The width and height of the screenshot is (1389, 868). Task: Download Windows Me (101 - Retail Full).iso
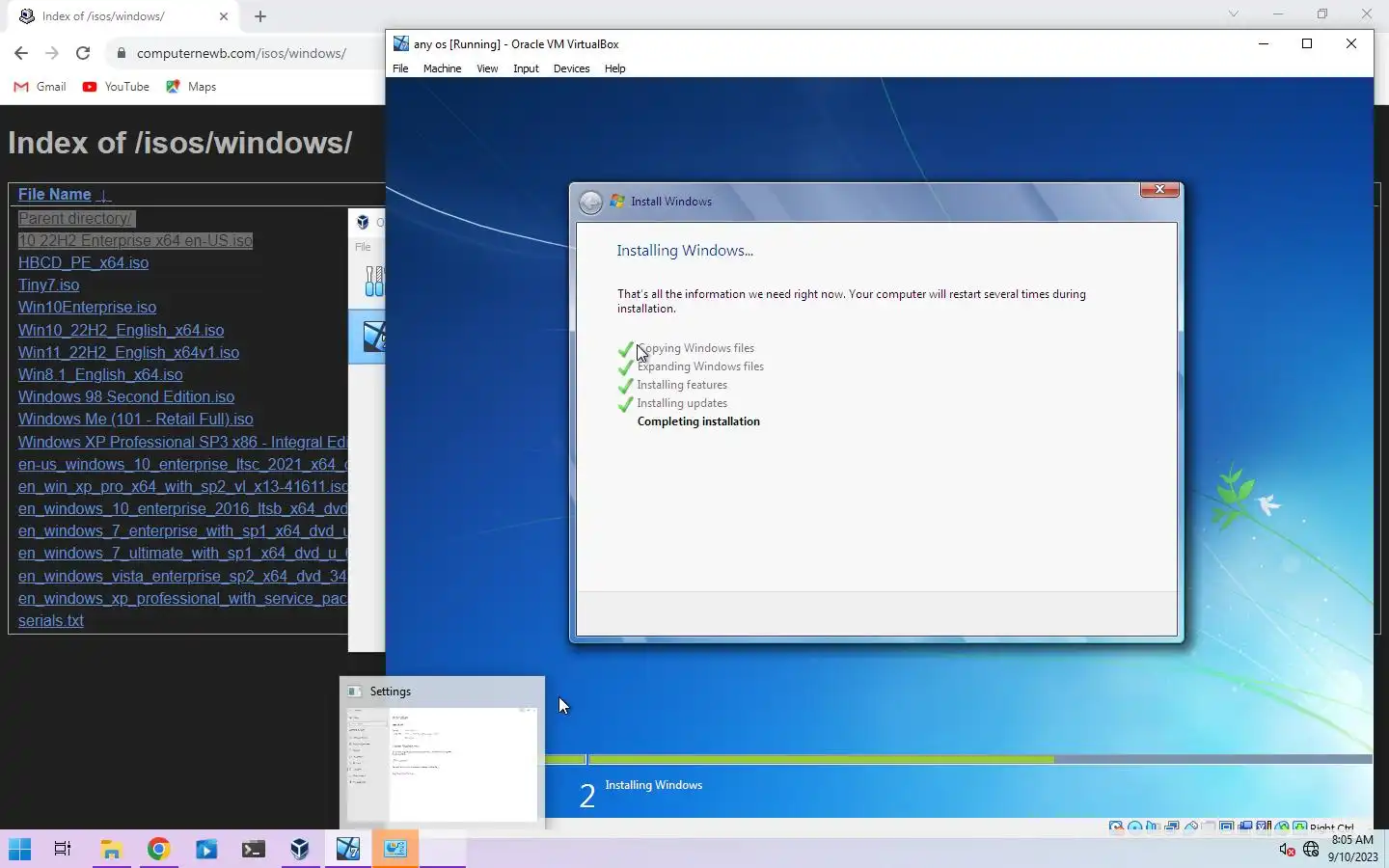[x=136, y=419]
